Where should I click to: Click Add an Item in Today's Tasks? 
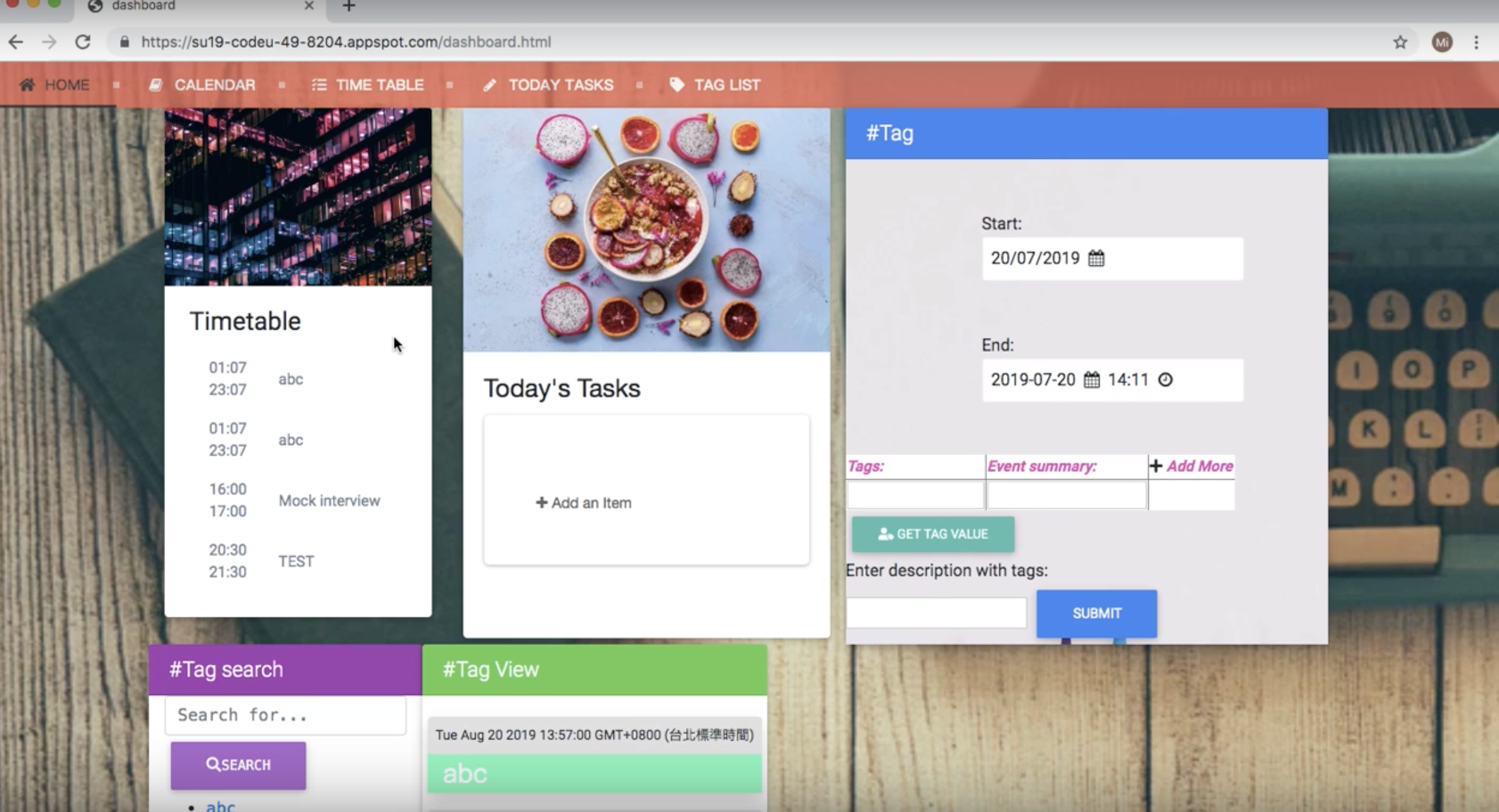point(585,502)
